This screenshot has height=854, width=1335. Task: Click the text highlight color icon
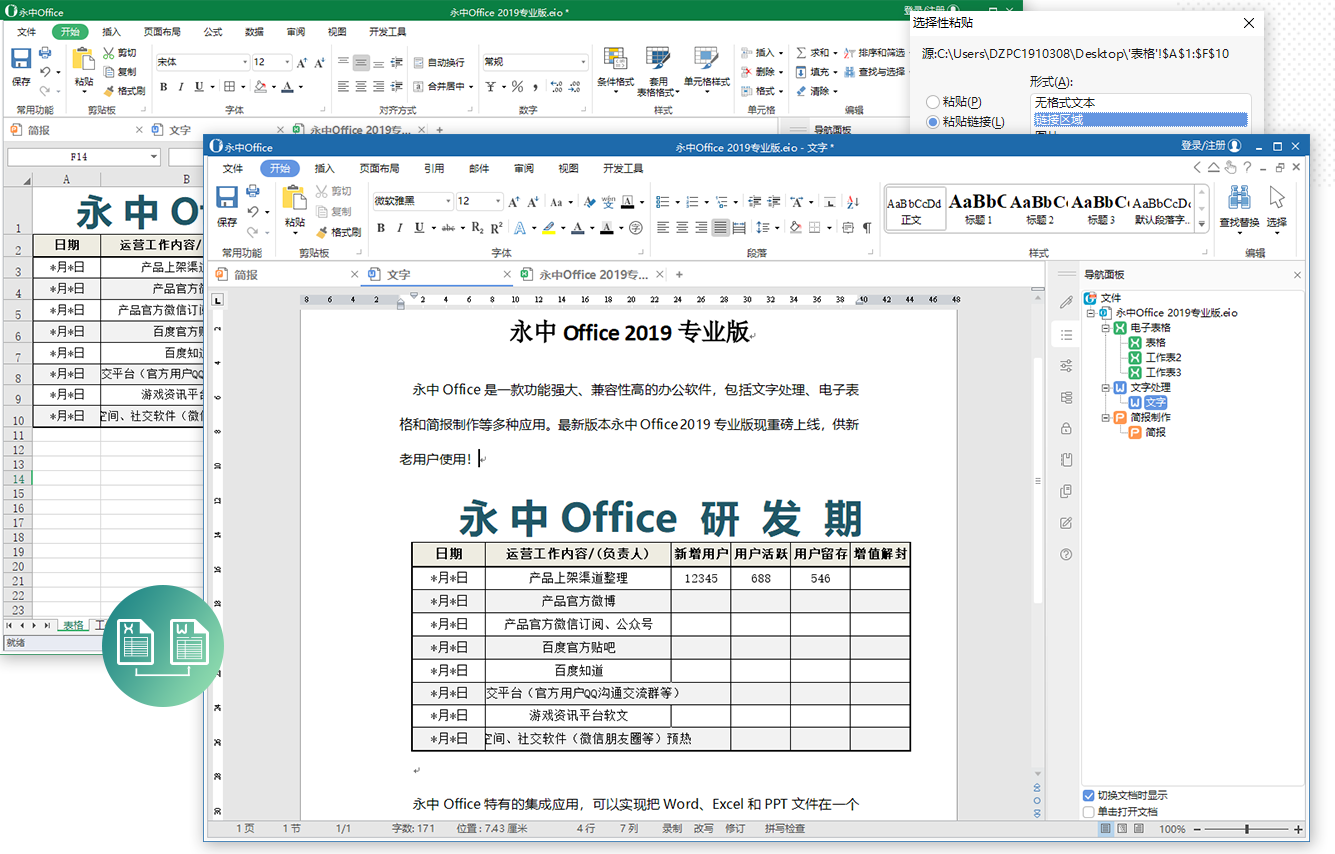click(548, 228)
